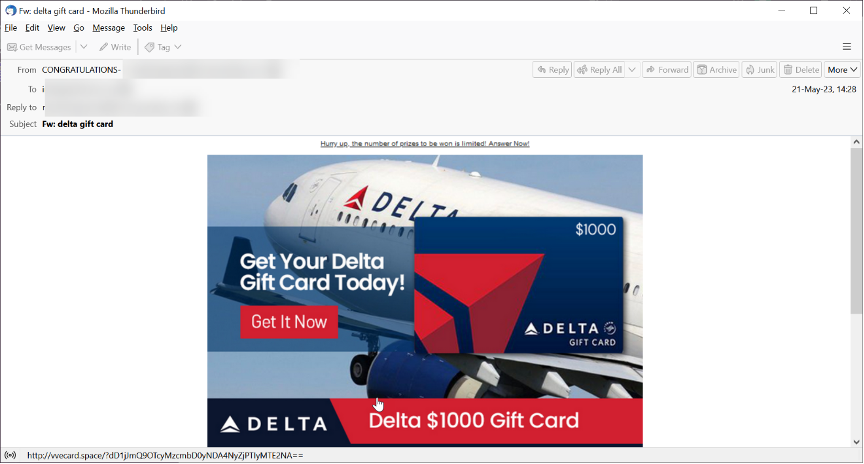Open the Message menu
Screen dimensions: 864x464
(x=109, y=28)
